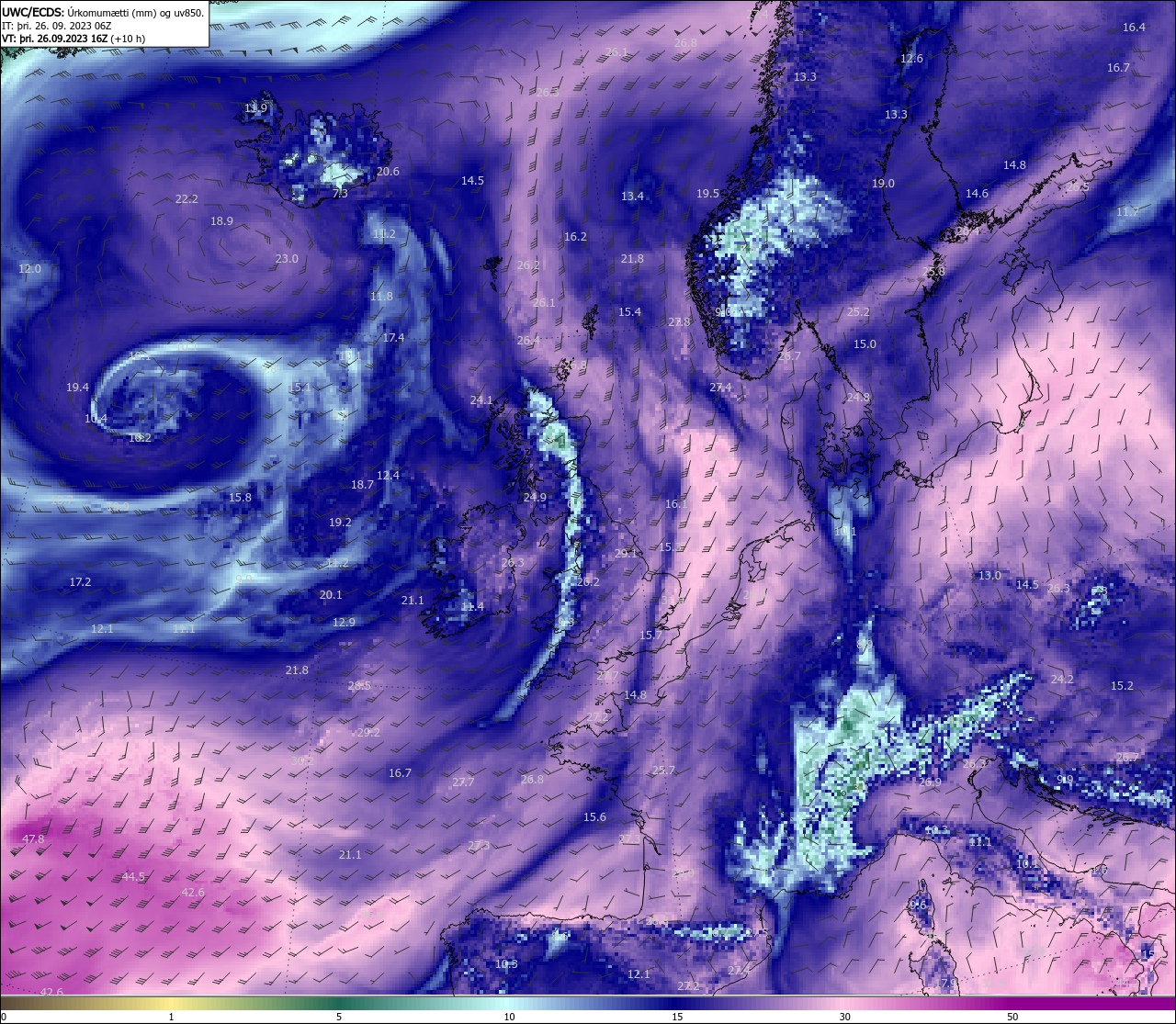Click the map value 13.4

[x=632, y=197]
